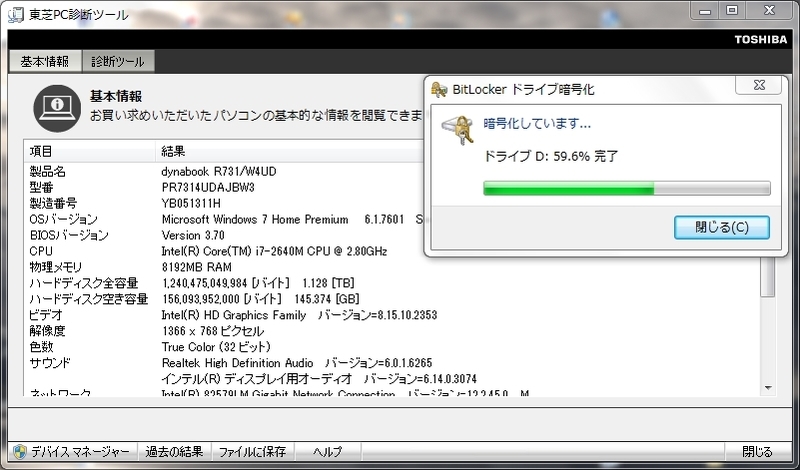The height and width of the screenshot is (470, 800).
Task: Select the 物理メモリ row label
Action: (x=56, y=267)
